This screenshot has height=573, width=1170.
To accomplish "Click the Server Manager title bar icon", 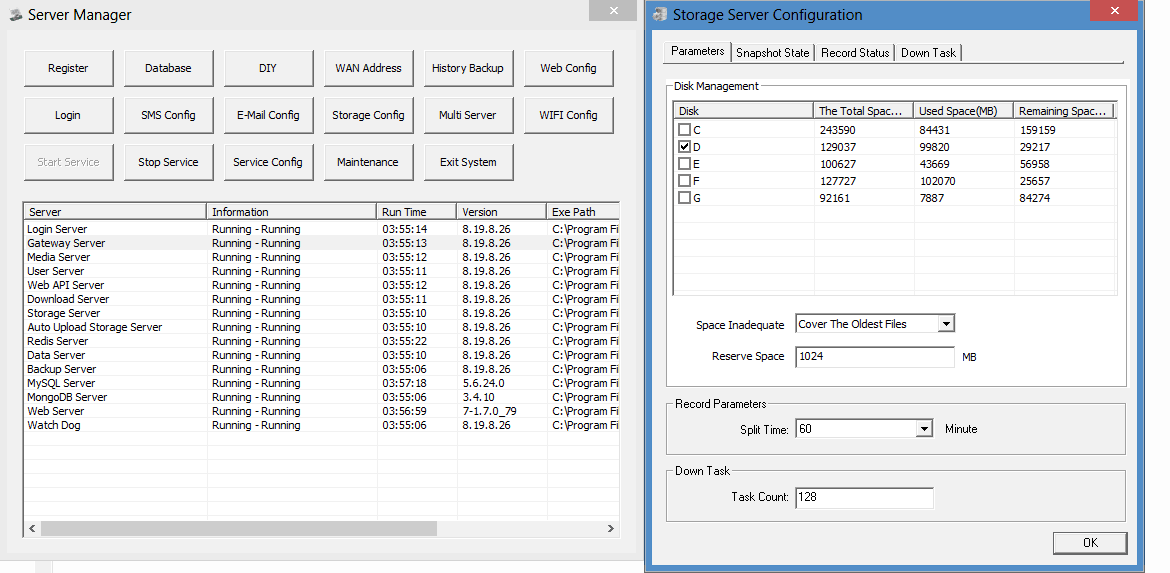I will [16, 14].
